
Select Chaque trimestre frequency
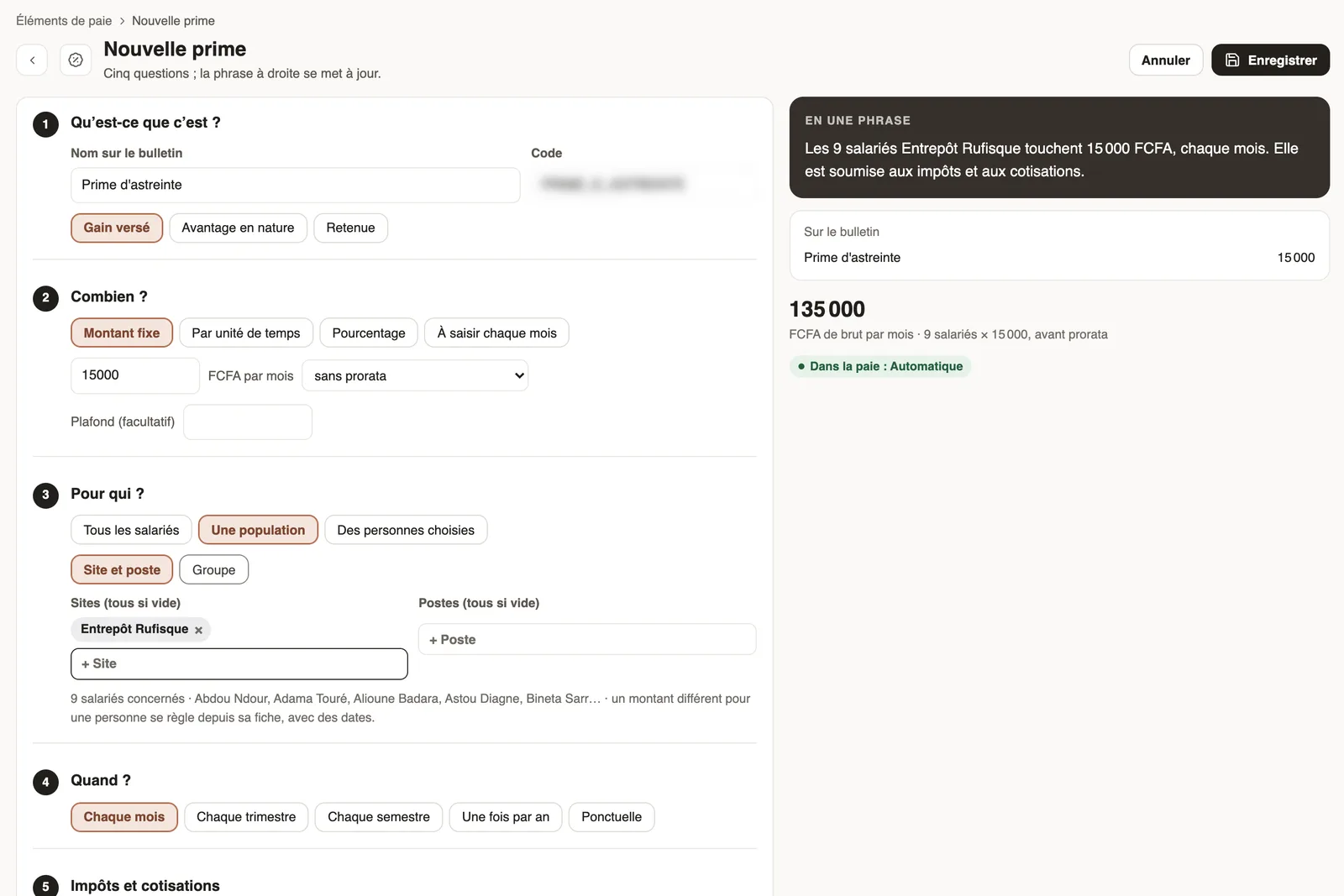246,817
